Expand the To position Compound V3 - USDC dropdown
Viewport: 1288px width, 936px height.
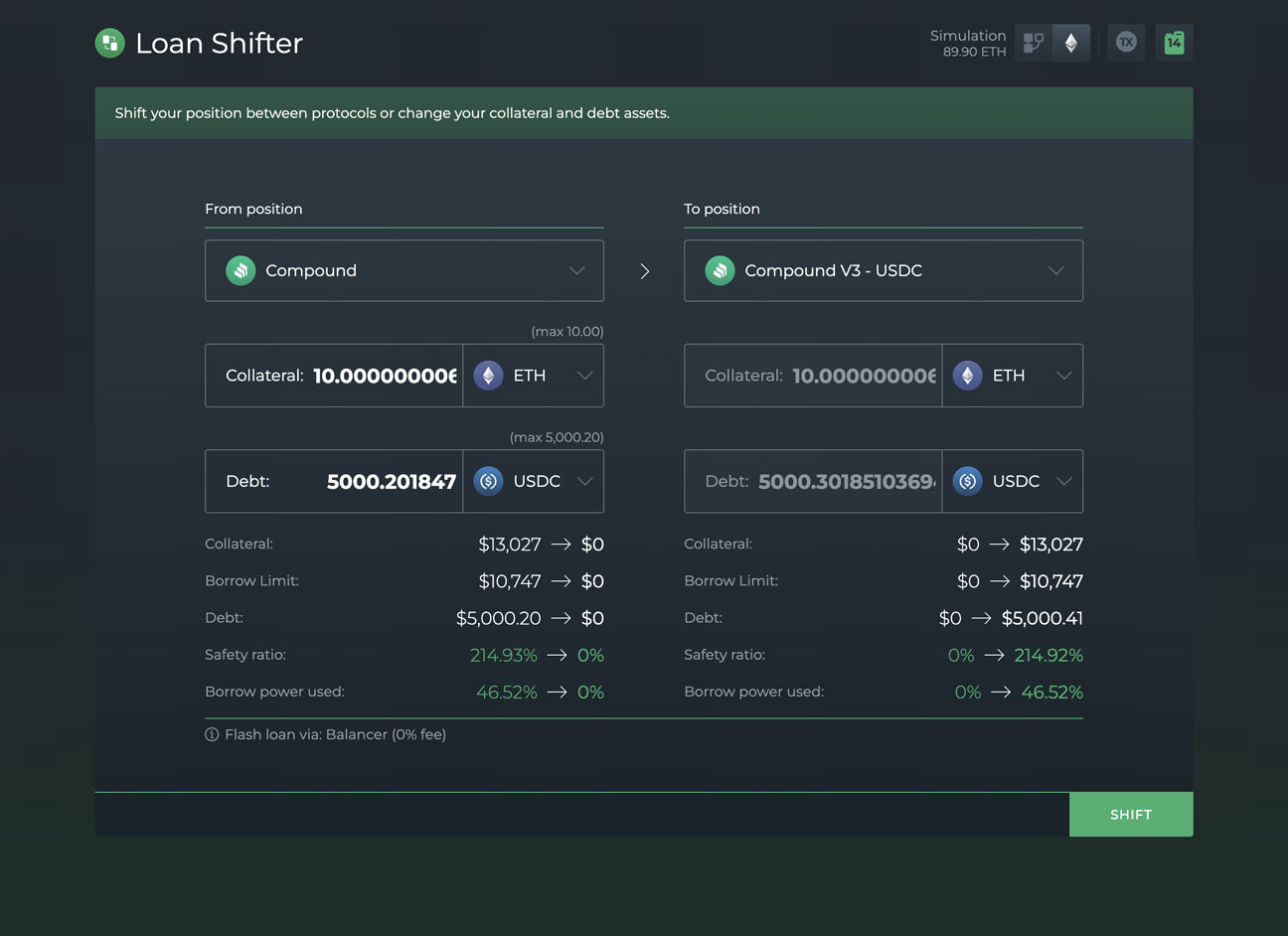coord(1055,270)
